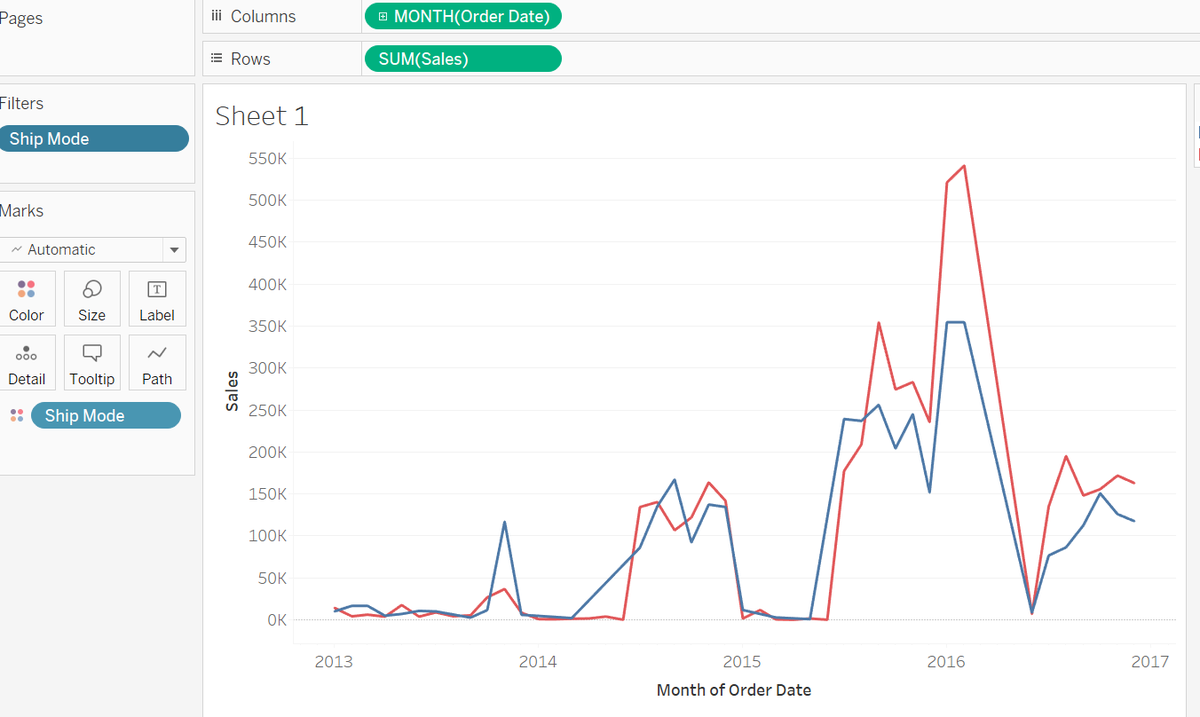Viewport: 1200px width, 717px height.
Task: Click the blue line peak in 2016
Action: (x=955, y=322)
